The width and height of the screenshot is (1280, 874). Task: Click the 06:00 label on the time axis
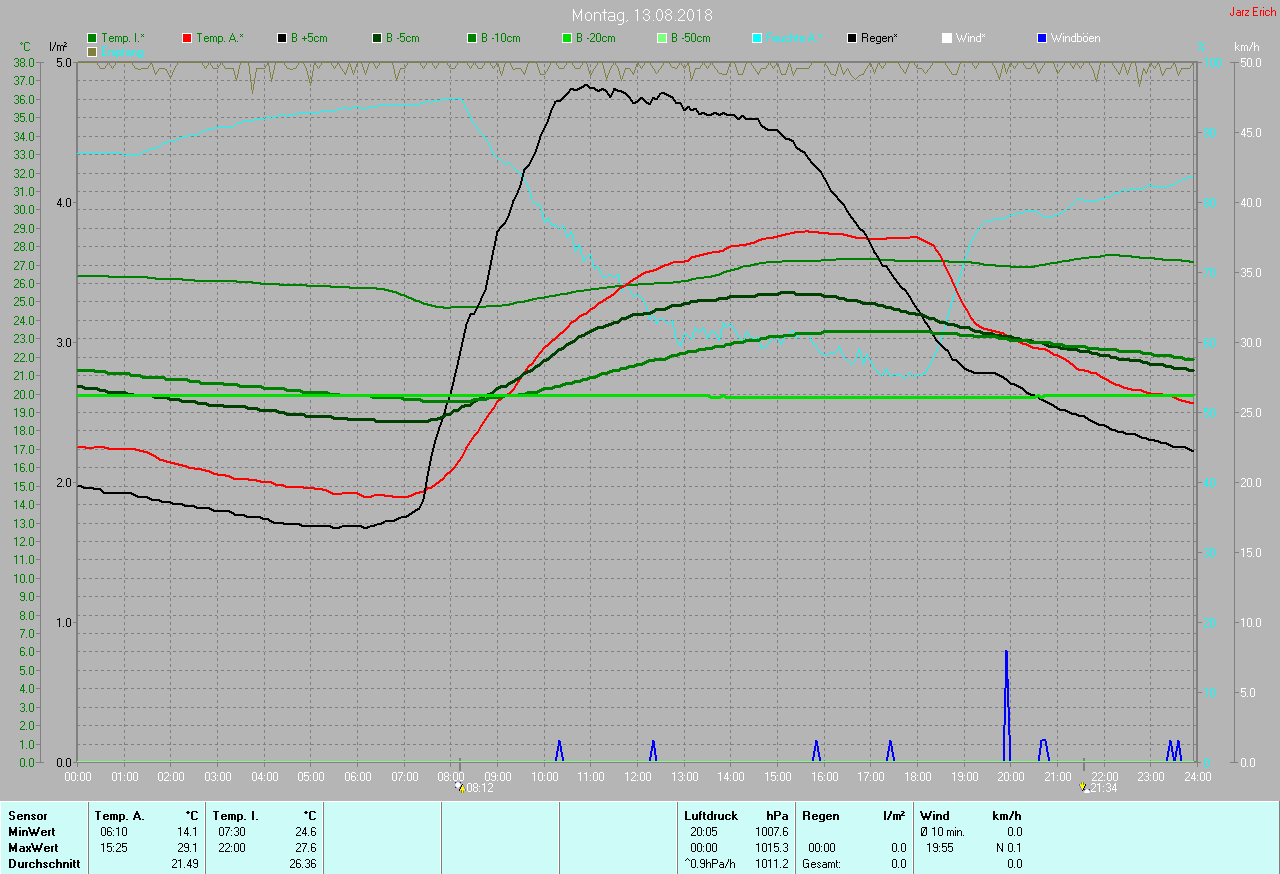click(x=358, y=776)
